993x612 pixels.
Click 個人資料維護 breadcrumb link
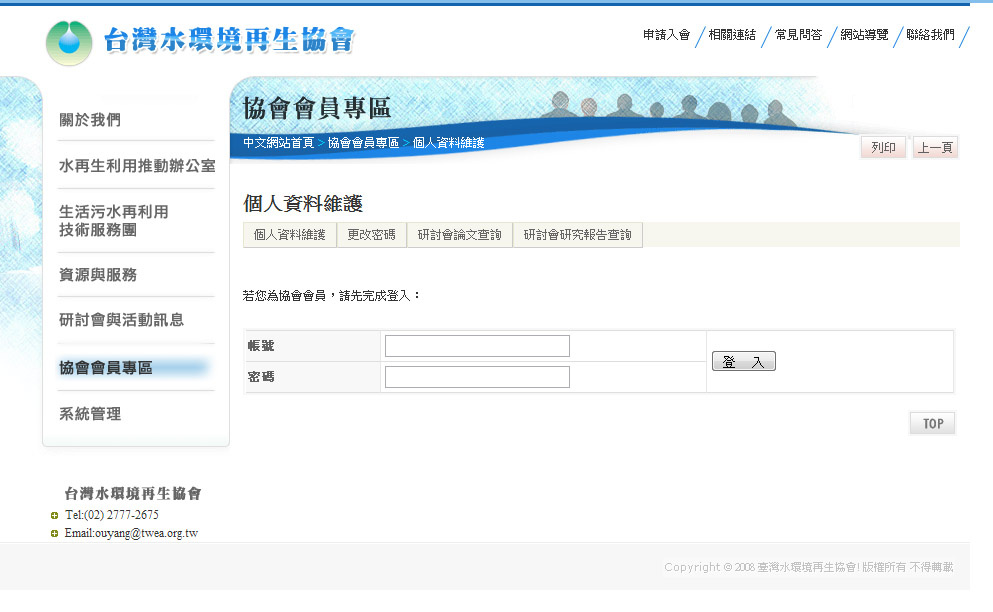tap(448, 143)
